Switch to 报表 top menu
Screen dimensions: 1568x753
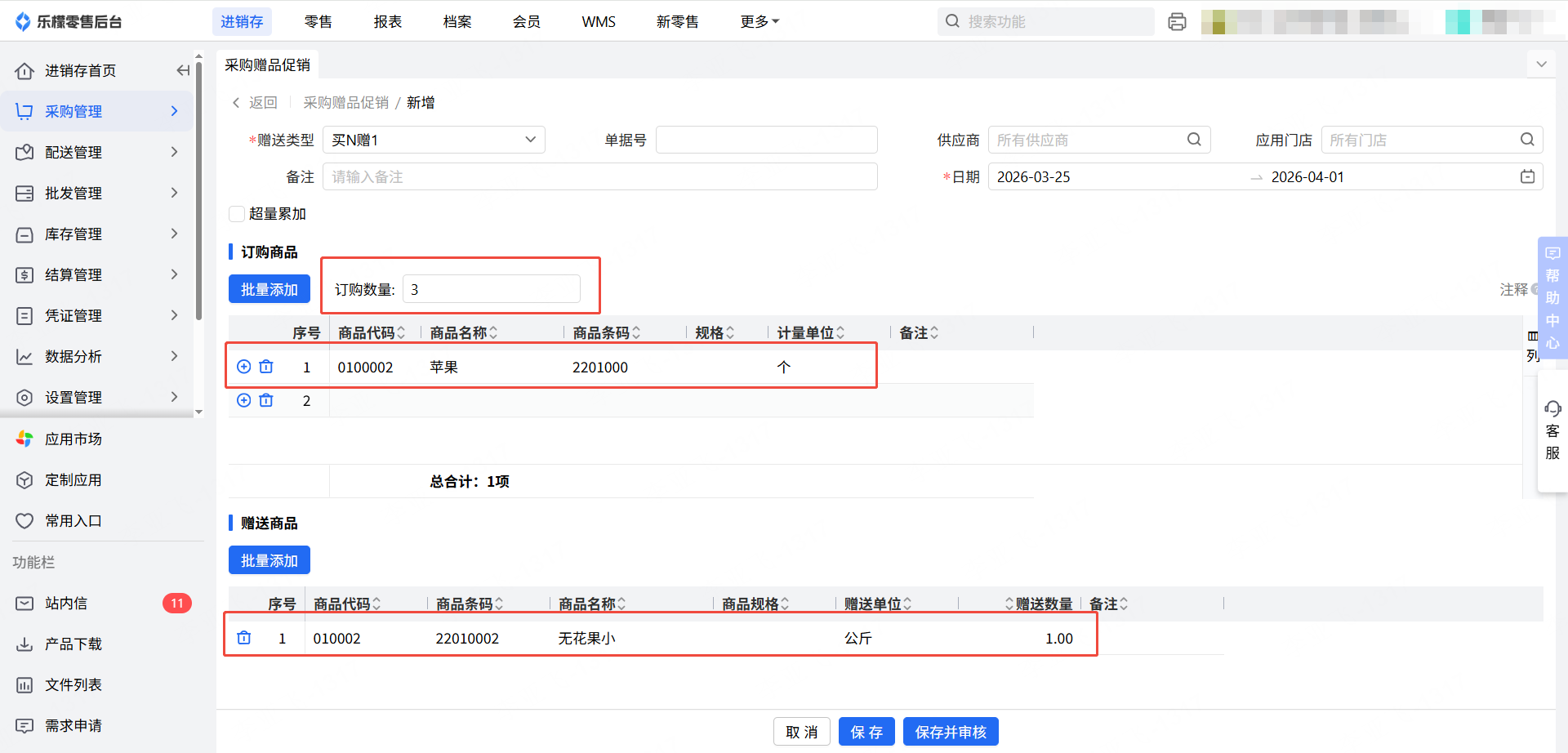tap(388, 22)
